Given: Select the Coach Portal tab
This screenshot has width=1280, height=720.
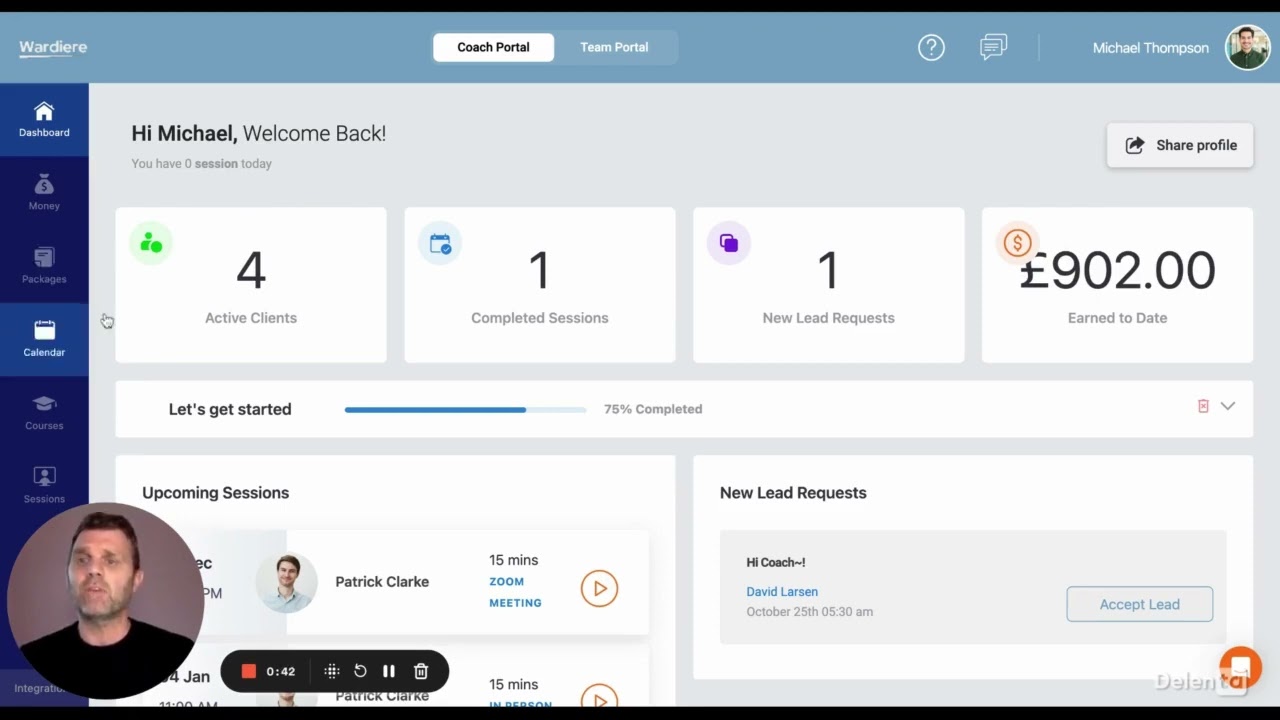Looking at the screenshot, I should point(493,47).
